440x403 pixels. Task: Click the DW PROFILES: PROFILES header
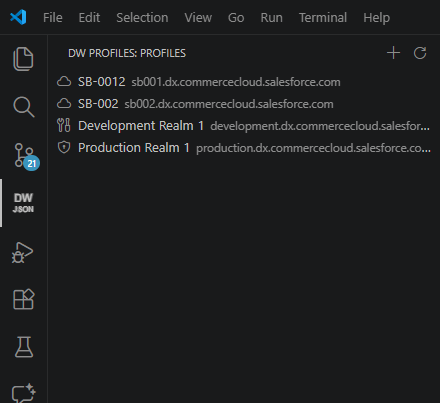(127, 53)
